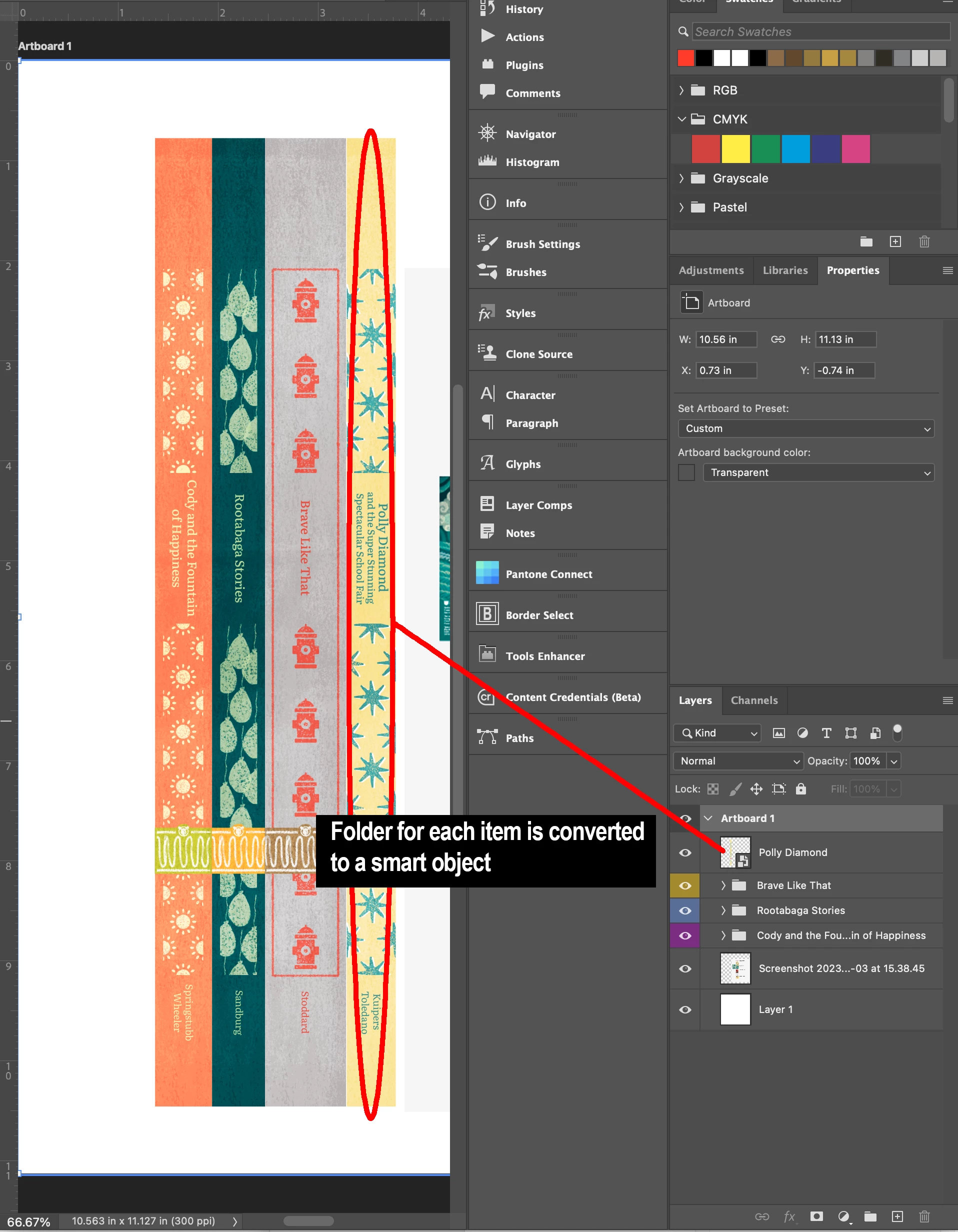The image size is (958, 1232).
Task: Expand the Grayscale swatch group
Action: [x=681, y=178]
